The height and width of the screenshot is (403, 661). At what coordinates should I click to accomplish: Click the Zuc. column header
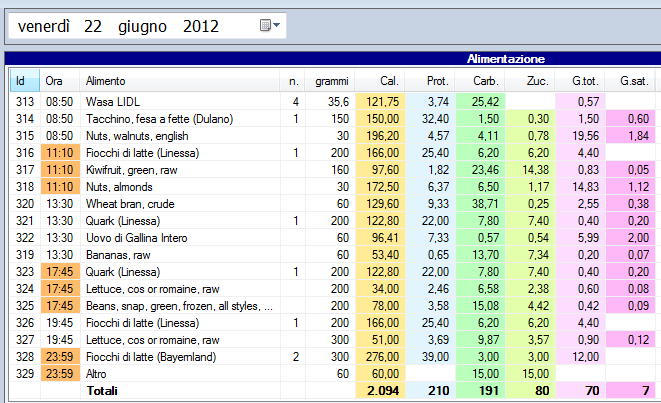tap(530, 81)
